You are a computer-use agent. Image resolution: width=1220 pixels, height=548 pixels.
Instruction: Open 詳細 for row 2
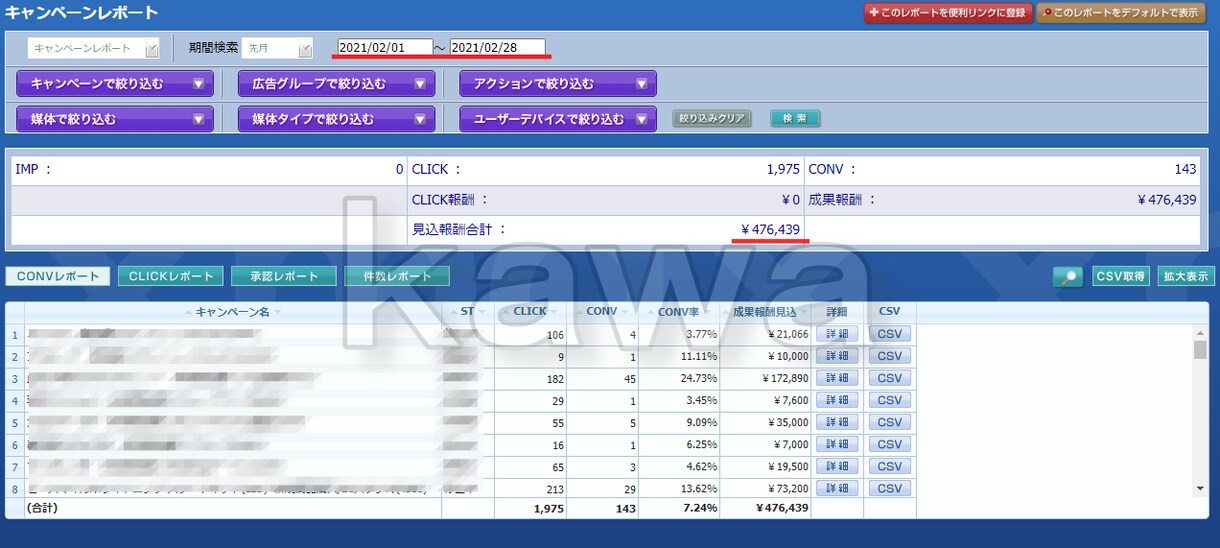pyautogui.click(x=837, y=356)
